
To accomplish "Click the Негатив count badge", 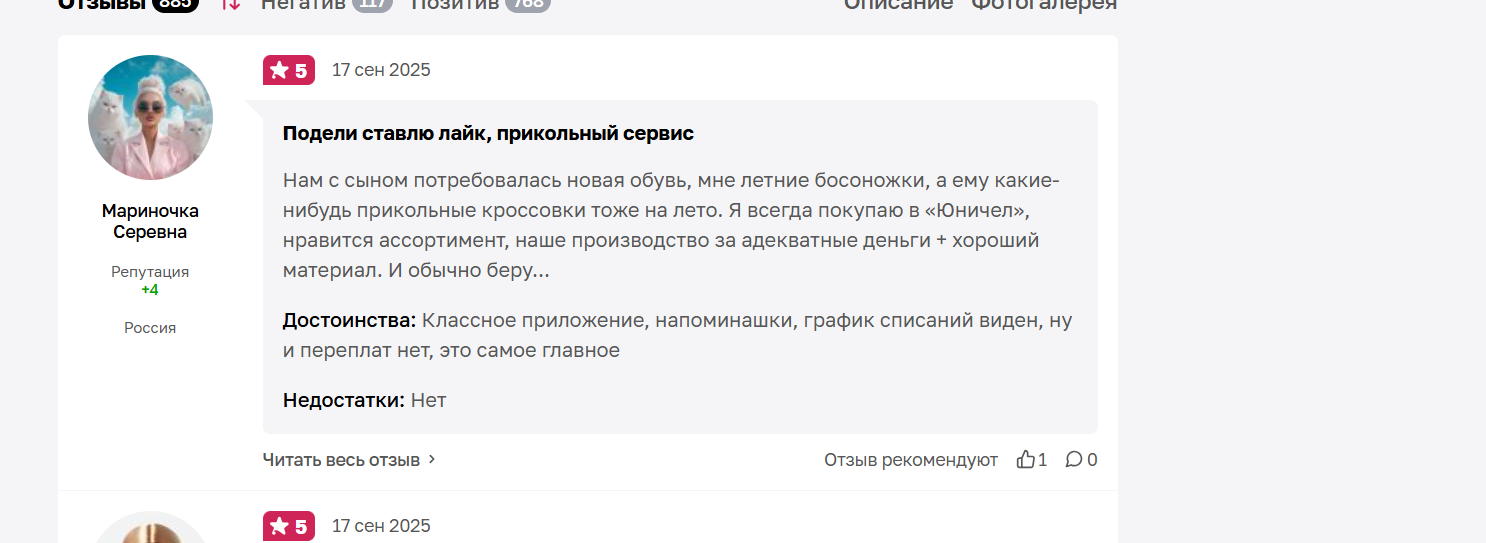I will [x=372, y=4].
